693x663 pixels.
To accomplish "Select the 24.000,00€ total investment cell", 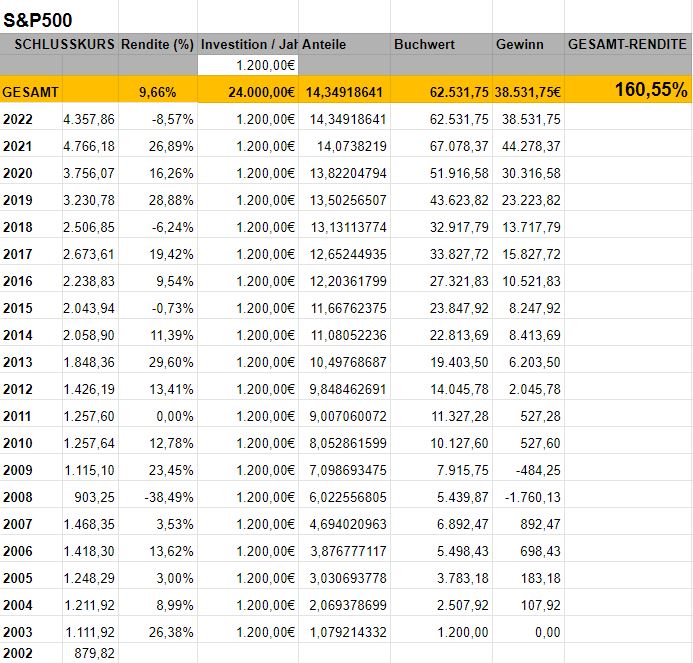I will pos(261,92).
